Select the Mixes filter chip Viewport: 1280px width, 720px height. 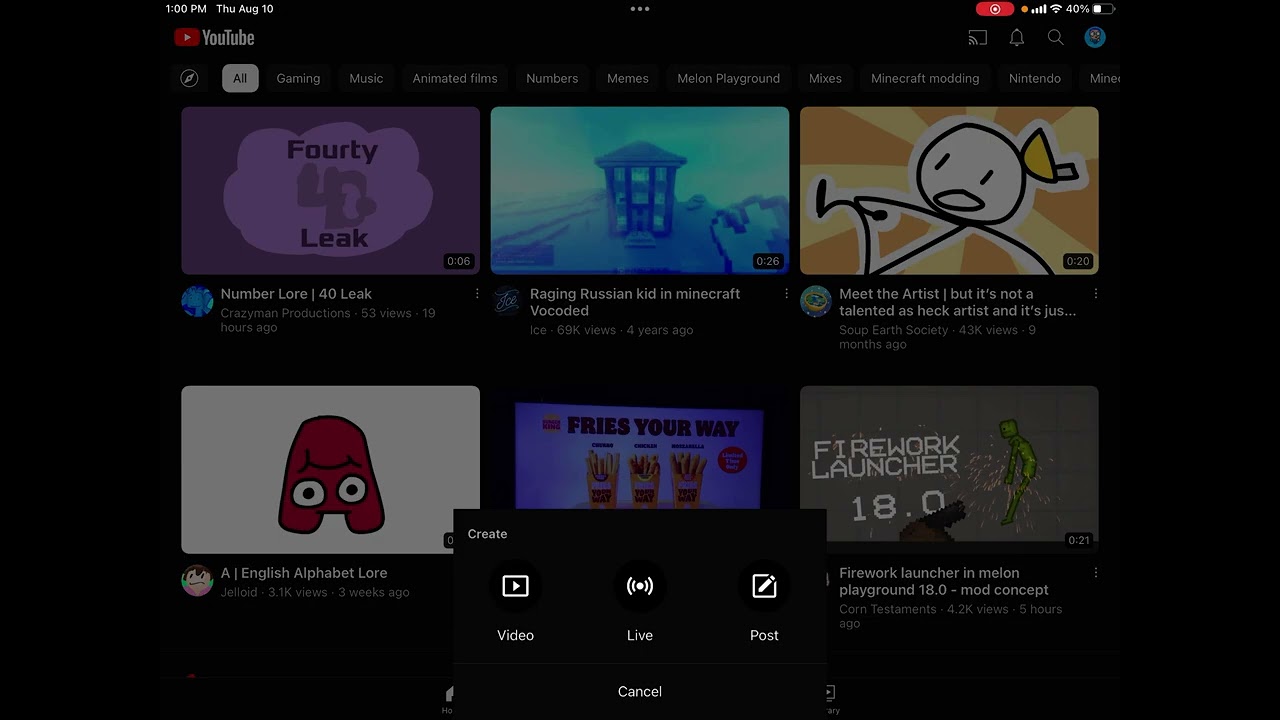click(x=825, y=78)
